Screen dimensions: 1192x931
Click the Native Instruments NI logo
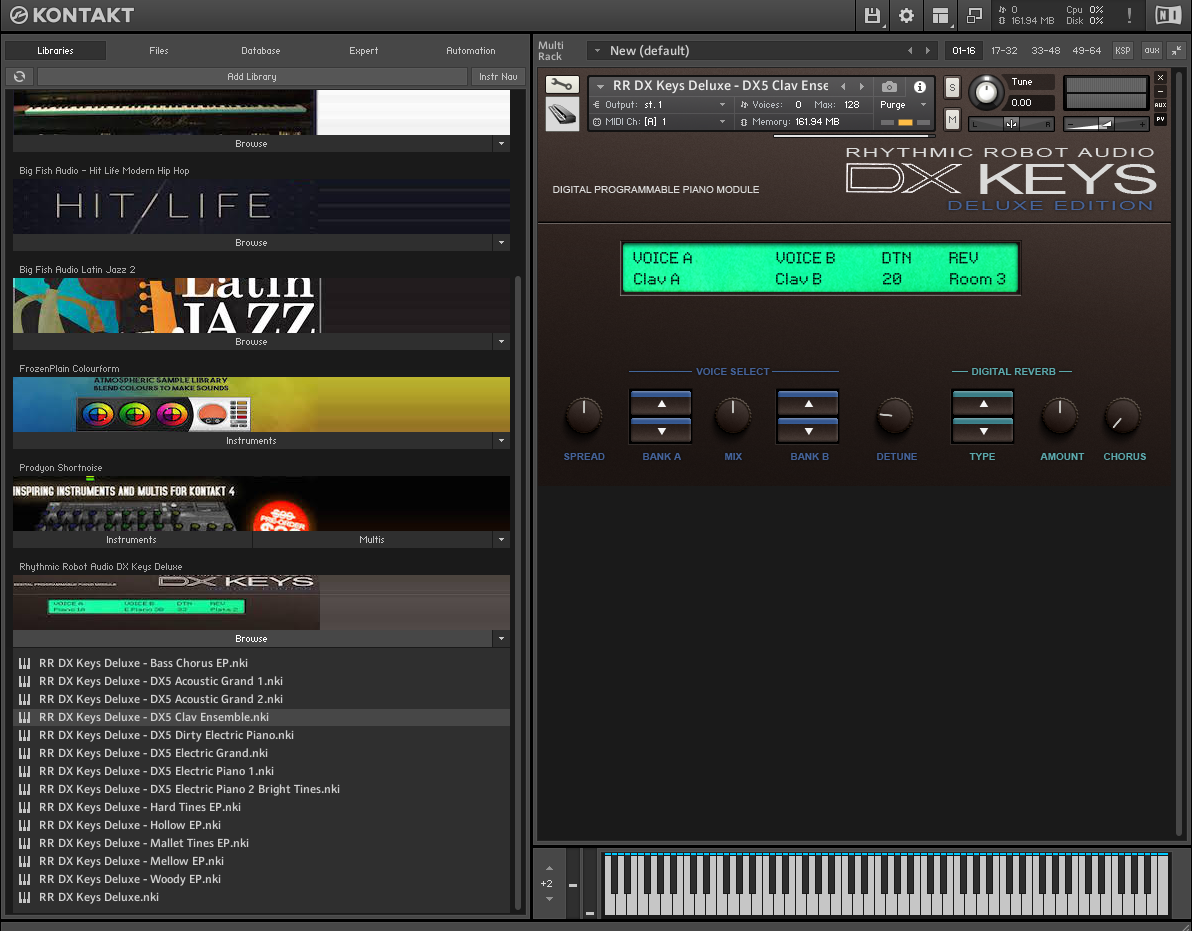pyautogui.click(x=1168, y=15)
